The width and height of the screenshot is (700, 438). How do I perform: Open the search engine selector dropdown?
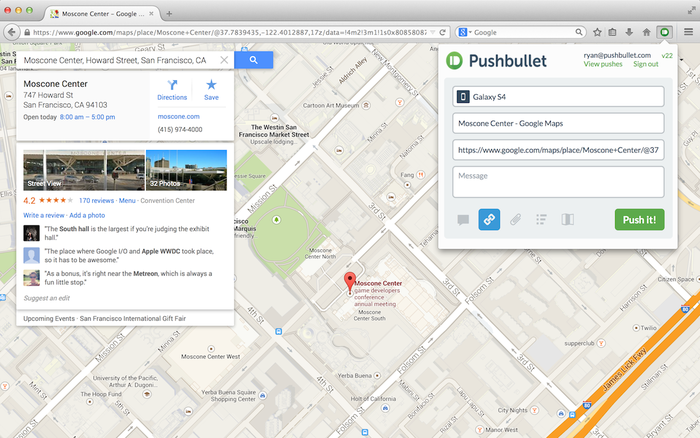point(465,32)
